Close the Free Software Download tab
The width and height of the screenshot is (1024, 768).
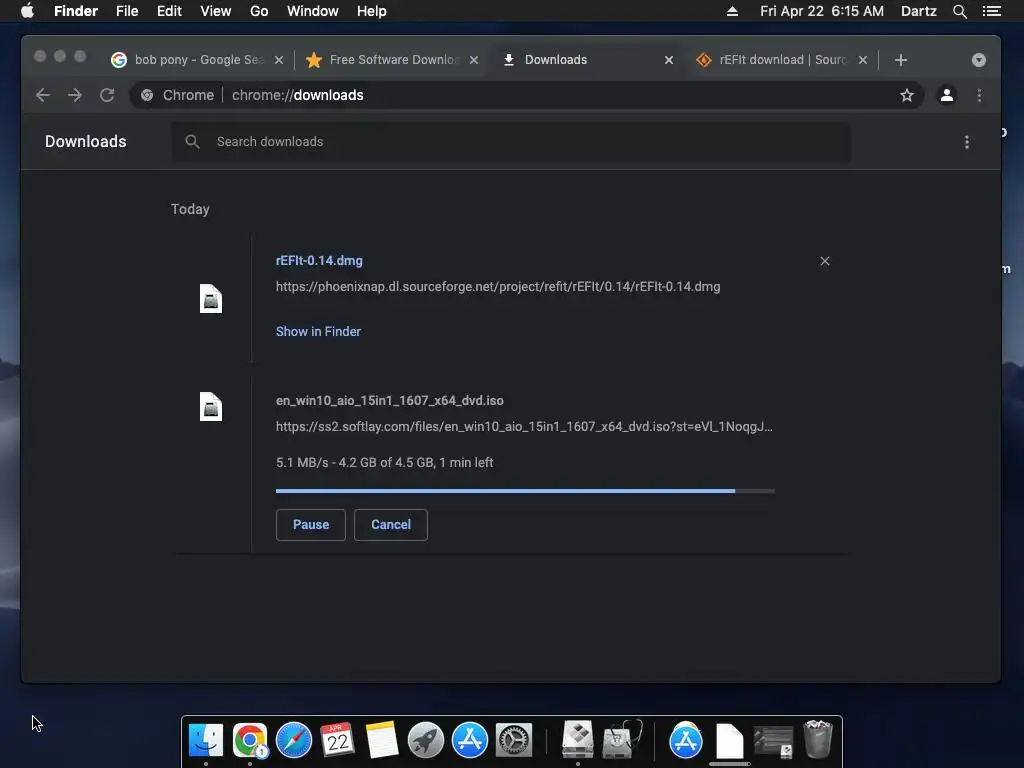click(x=474, y=60)
